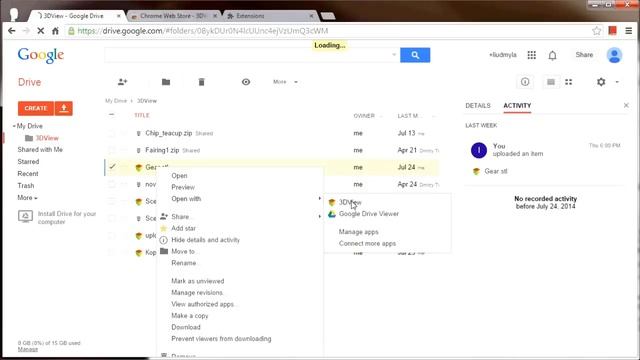Click the Install Drive computer icon
Image resolution: width=640 pixels, height=360 pixels.
[x=25, y=216]
